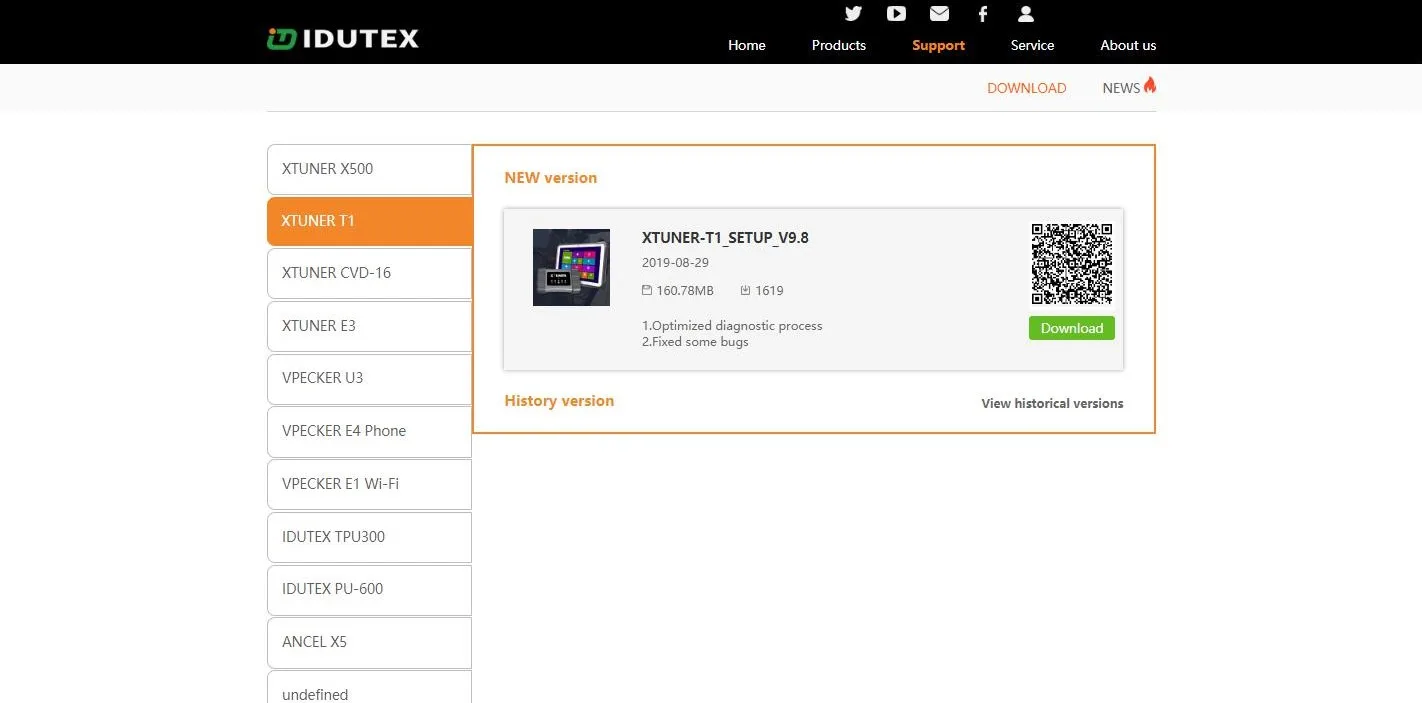Select IDUTEX PU-600 in the sidebar

[x=369, y=589]
